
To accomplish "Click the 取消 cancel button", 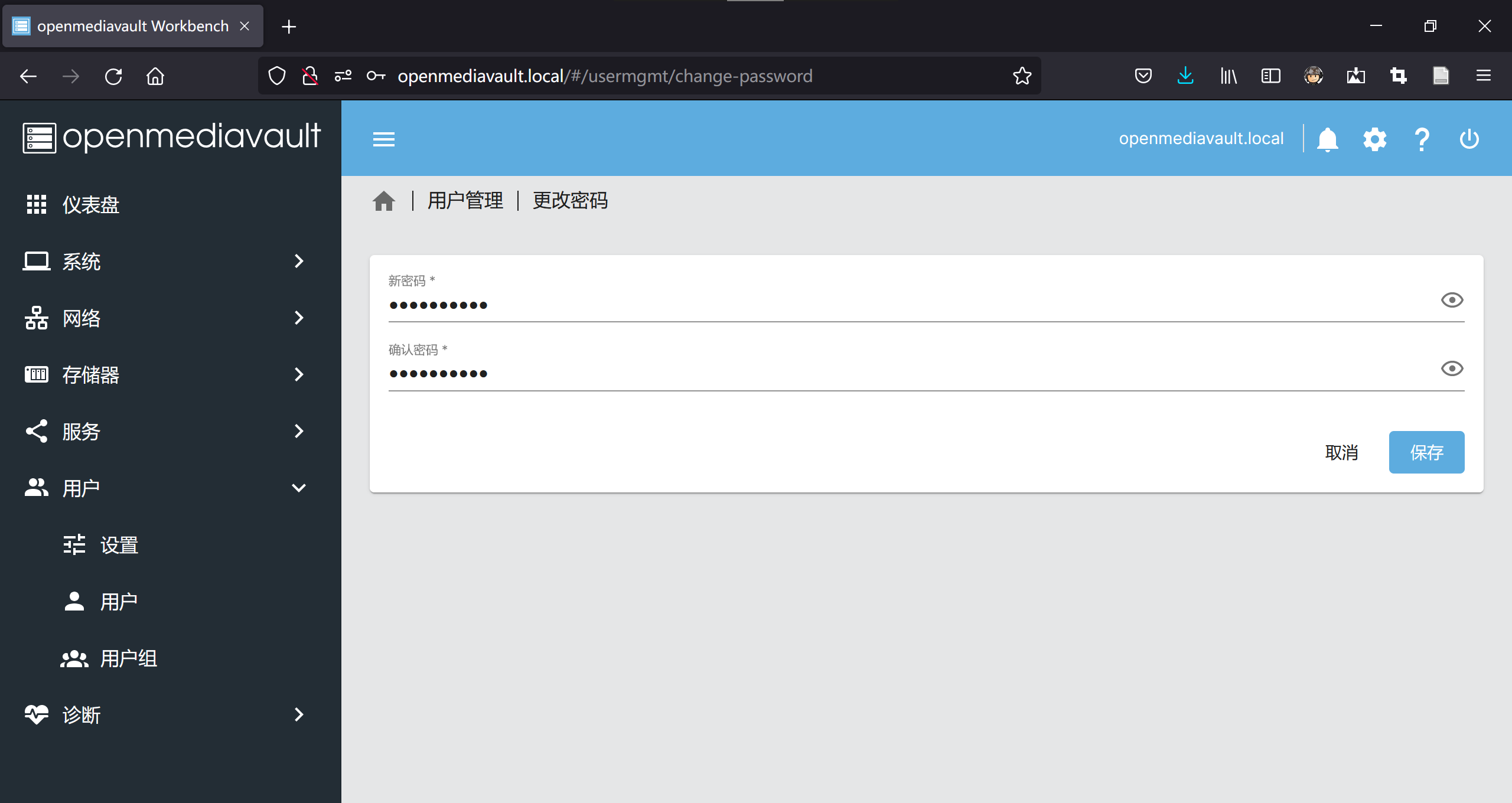I will click(x=1341, y=452).
